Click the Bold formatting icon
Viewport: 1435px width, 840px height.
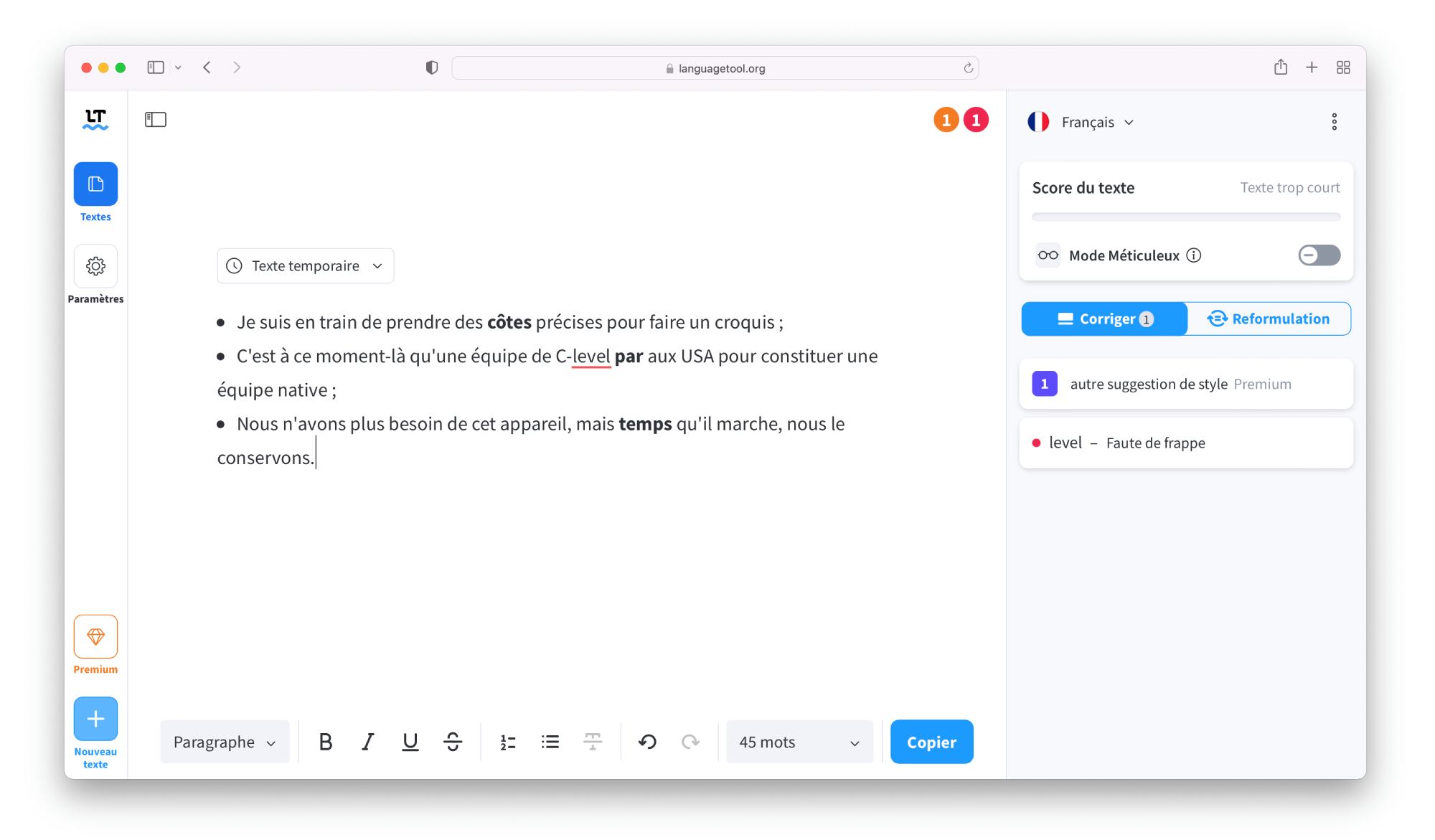coord(325,742)
